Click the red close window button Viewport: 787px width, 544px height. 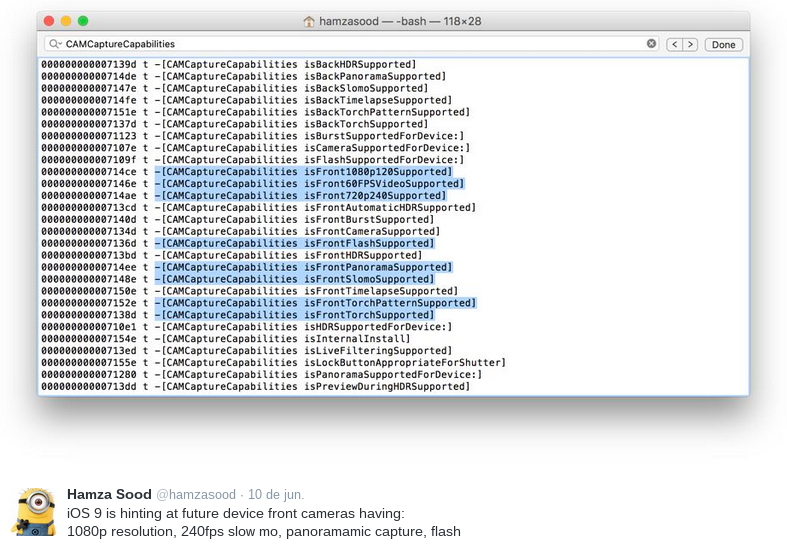coord(49,21)
